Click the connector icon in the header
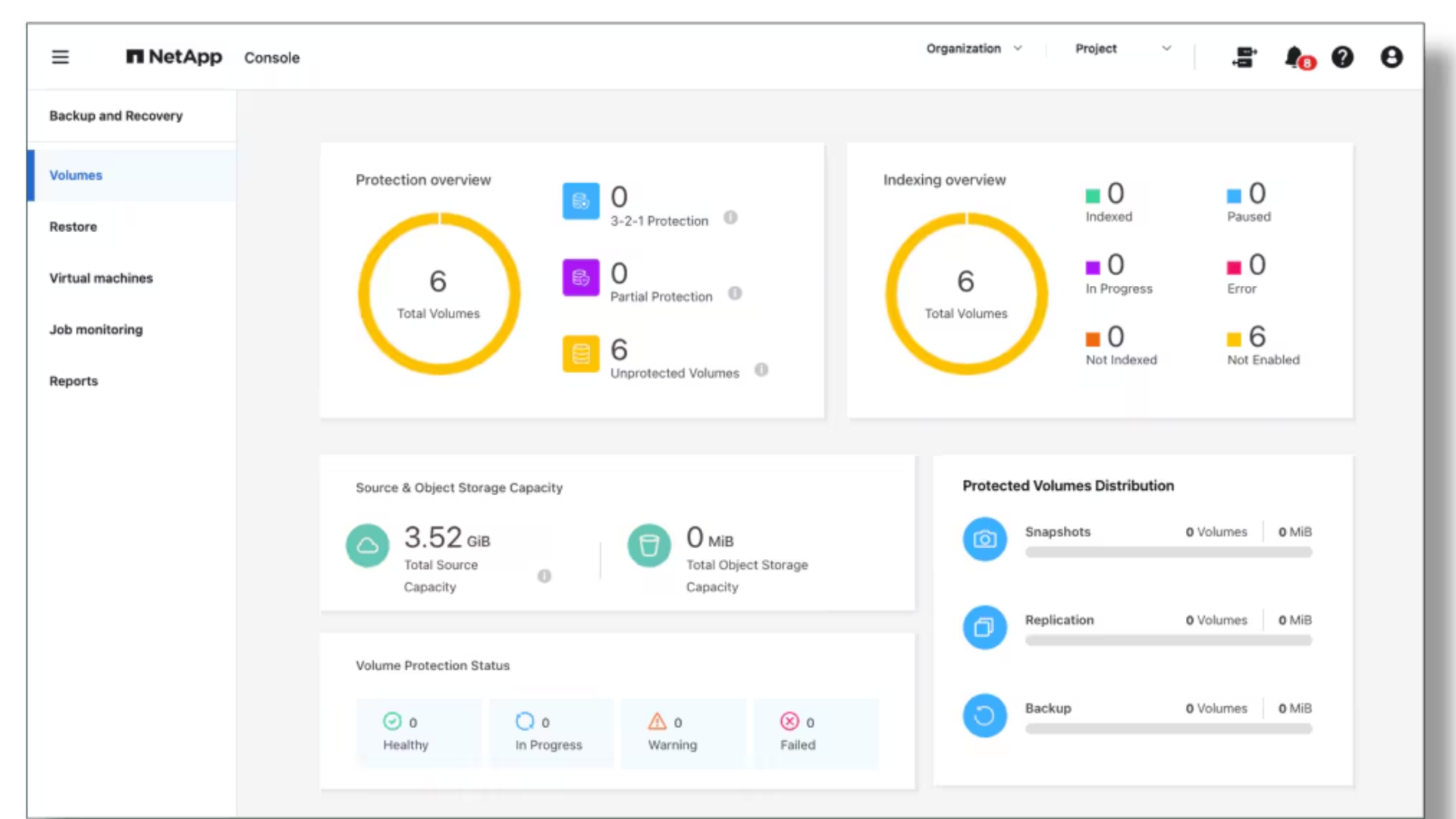The width and height of the screenshot is (1456, 819). point(1244,58)
